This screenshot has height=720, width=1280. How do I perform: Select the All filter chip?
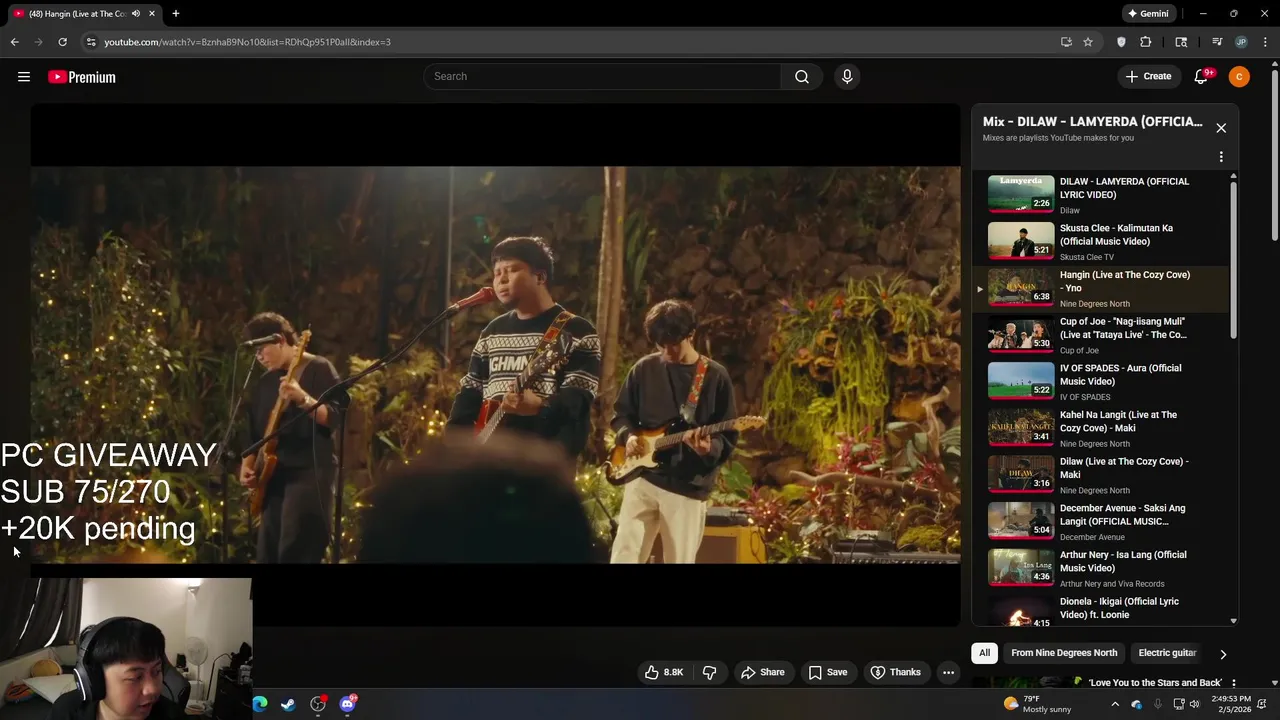(x=984, y=653)
